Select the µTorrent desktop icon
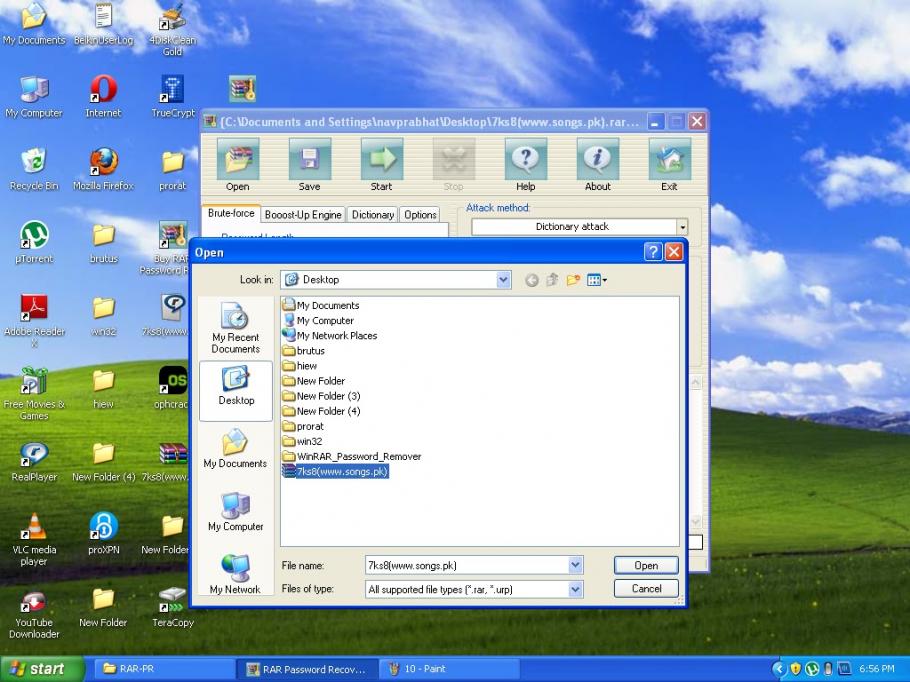 point(34,243)
